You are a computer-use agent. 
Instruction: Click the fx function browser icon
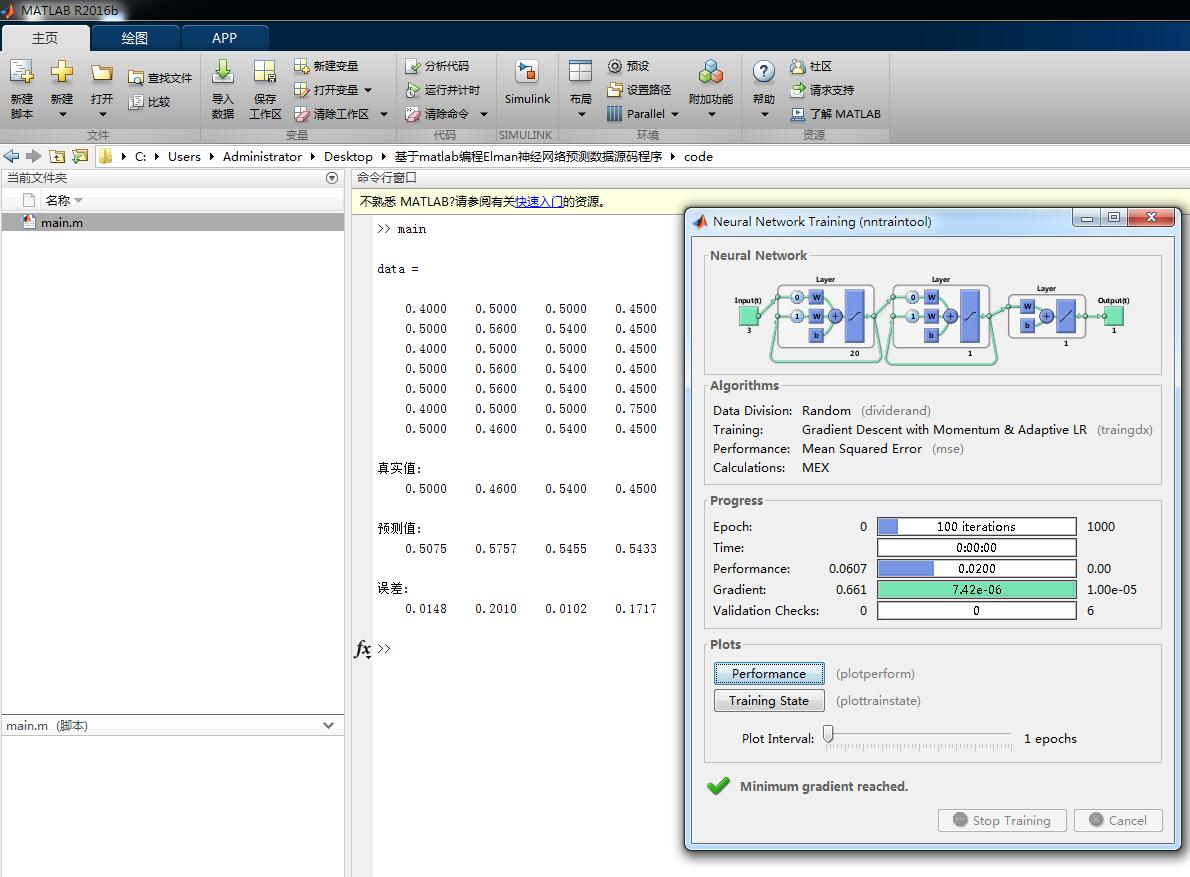(x=363, y=649)
